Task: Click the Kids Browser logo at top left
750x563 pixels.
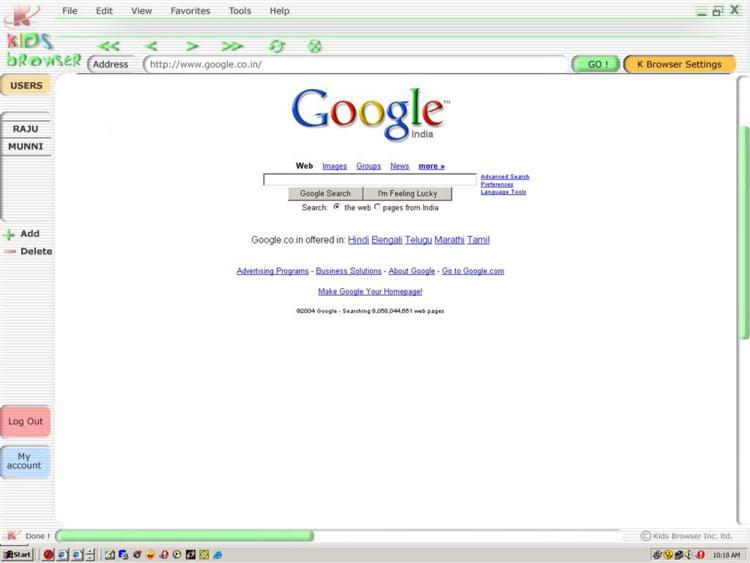Action: [42, 50]
